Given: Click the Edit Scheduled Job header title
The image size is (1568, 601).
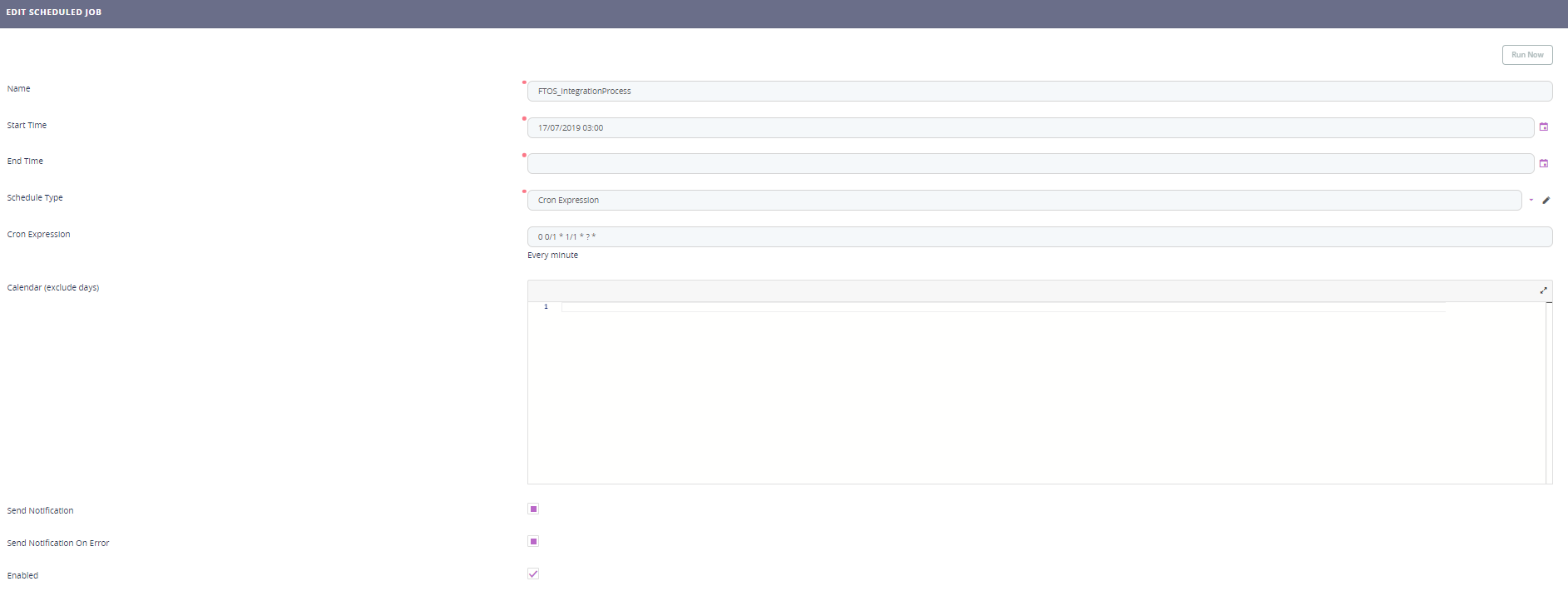Looking at the screenshot, I should pyautogui.click(x=54, y=12).
